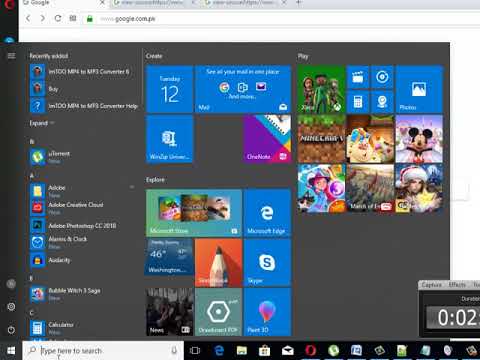Open the Xbox tile
Screen dimensions: 480x360
[x=321, y=89]
